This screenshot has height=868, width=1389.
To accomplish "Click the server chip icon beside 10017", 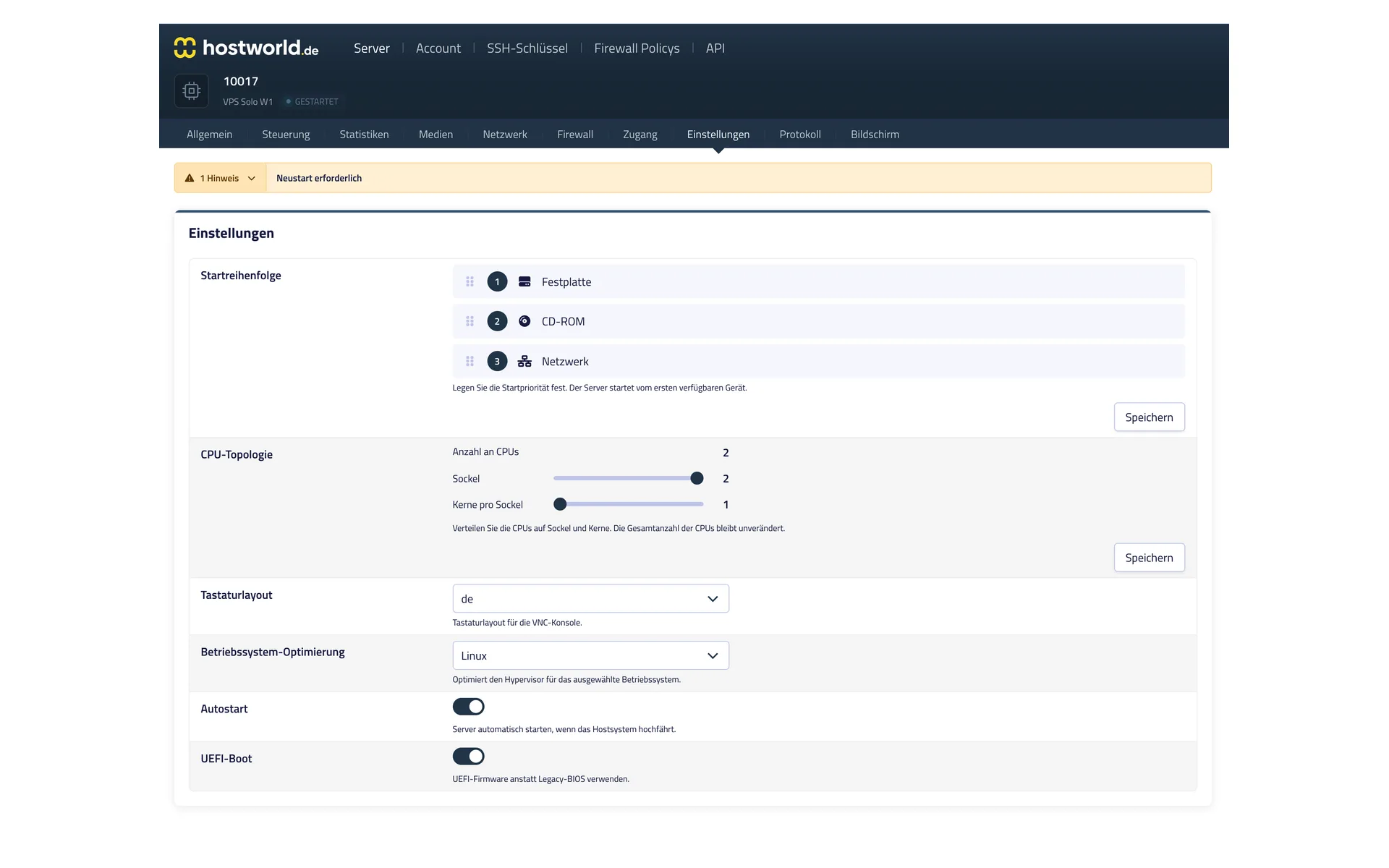I will tap(192, 90).
